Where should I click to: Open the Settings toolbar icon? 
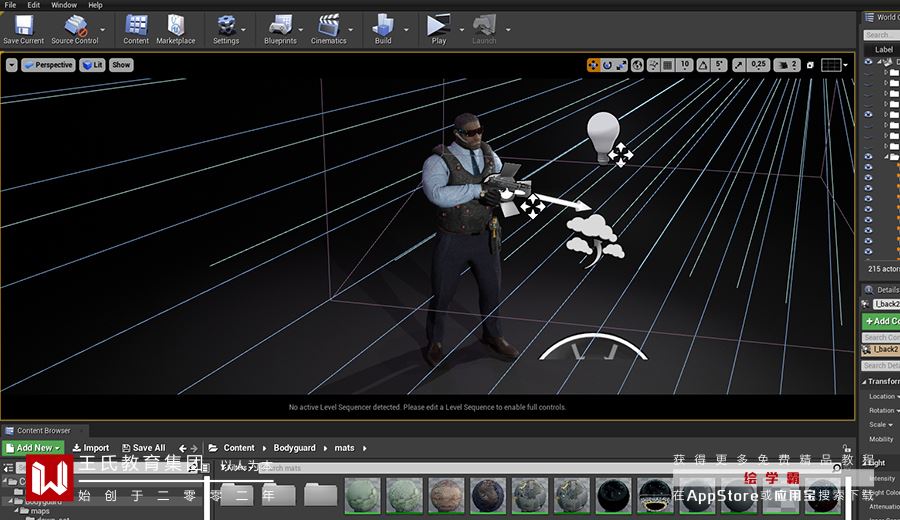226,29
